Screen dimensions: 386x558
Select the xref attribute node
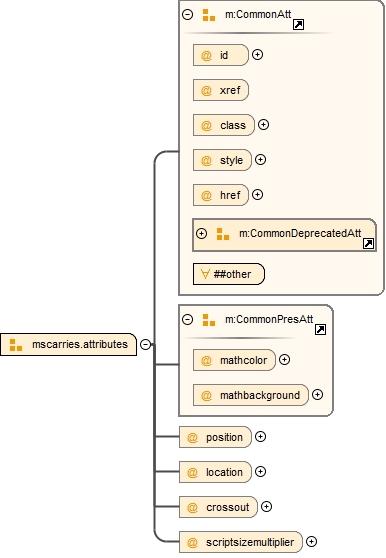tap(221, 90)
